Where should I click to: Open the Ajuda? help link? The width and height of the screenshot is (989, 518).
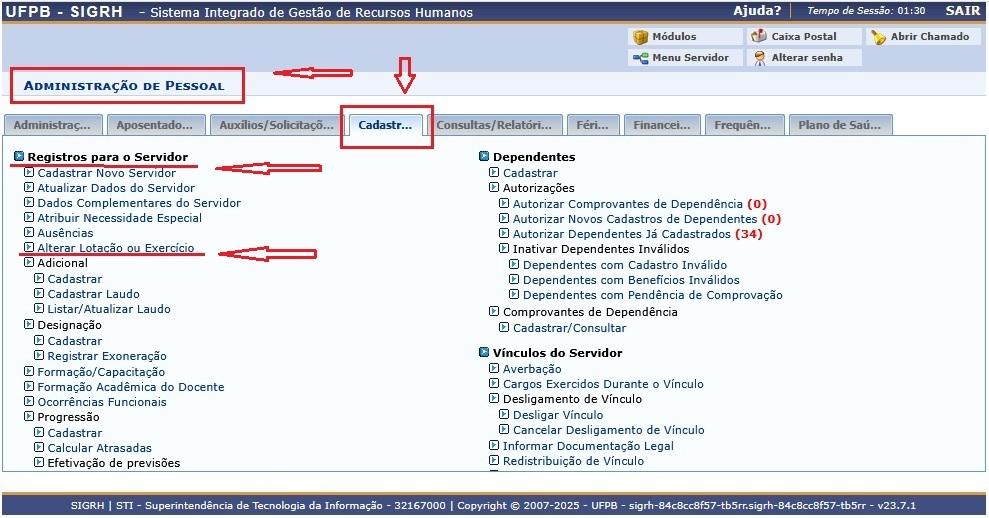(757, 11)
